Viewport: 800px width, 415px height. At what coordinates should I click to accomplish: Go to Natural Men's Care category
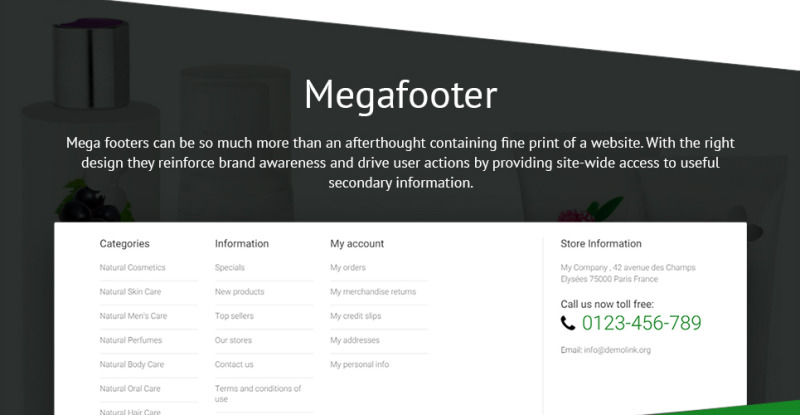(133, 316)
